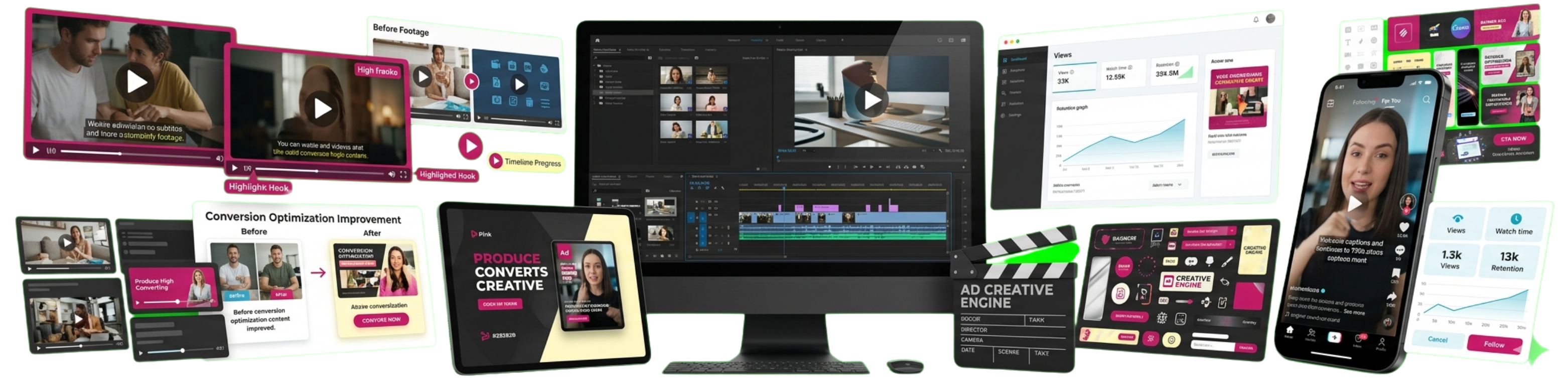Viewport: 1568px width, 392px height.
Task: Click the Highlighed Hook label beside the video
Action: point(448,175)
